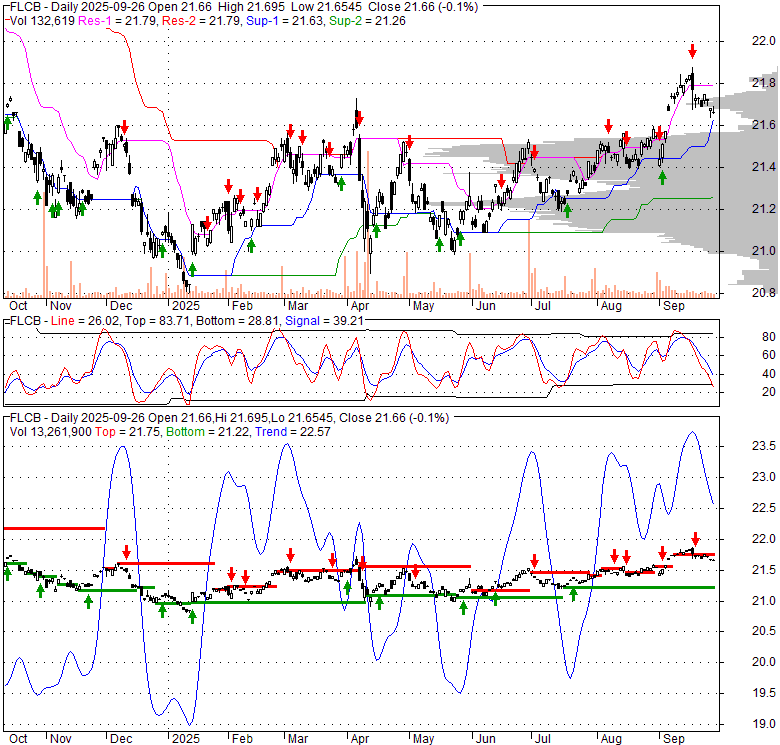Click the Top = 83.71 oscillator label
The width and height of the screenshot is (780, 745).
tap(158, 321)
